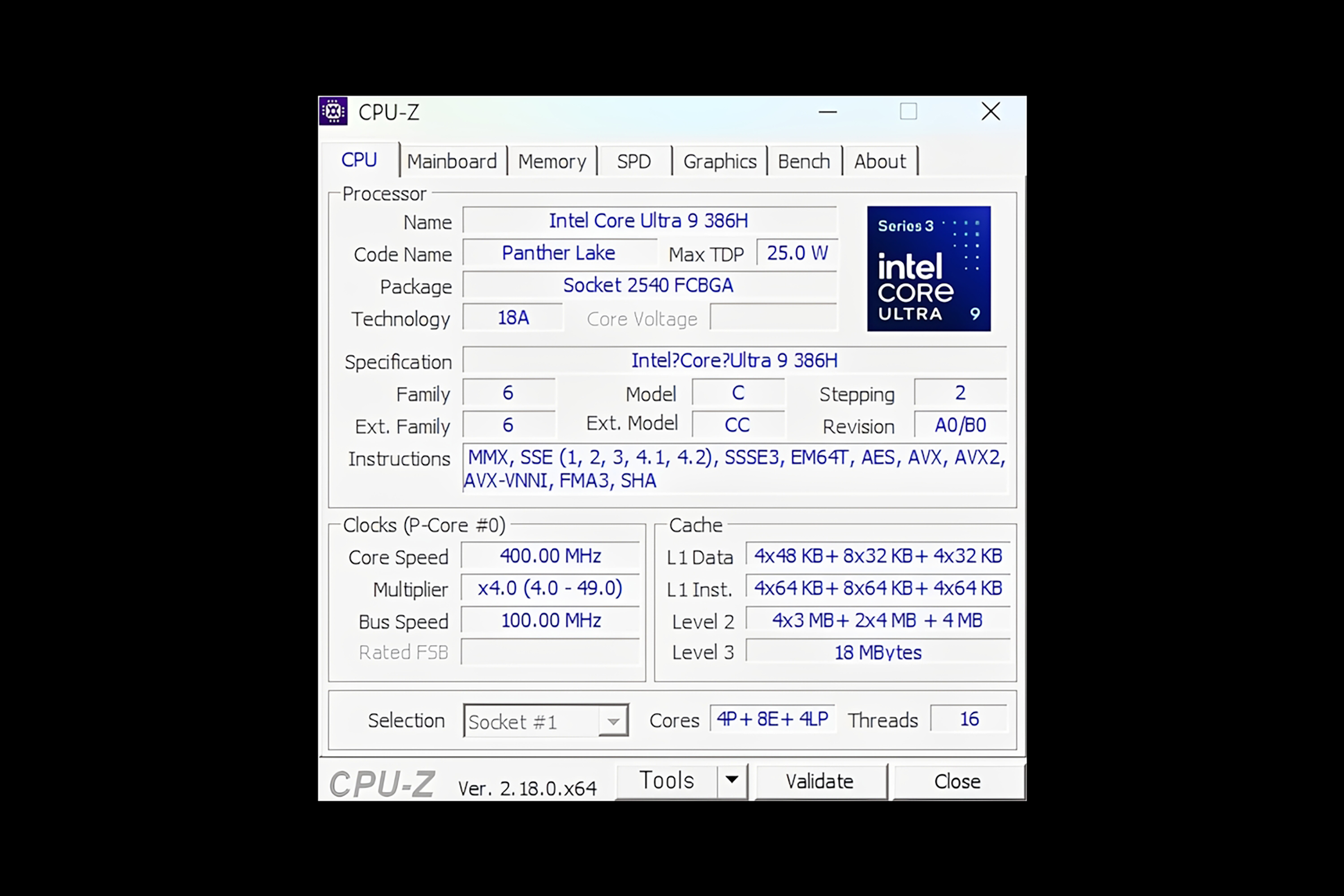Click the Instructions text box
1344x896 pixels.
coord(734,469)
